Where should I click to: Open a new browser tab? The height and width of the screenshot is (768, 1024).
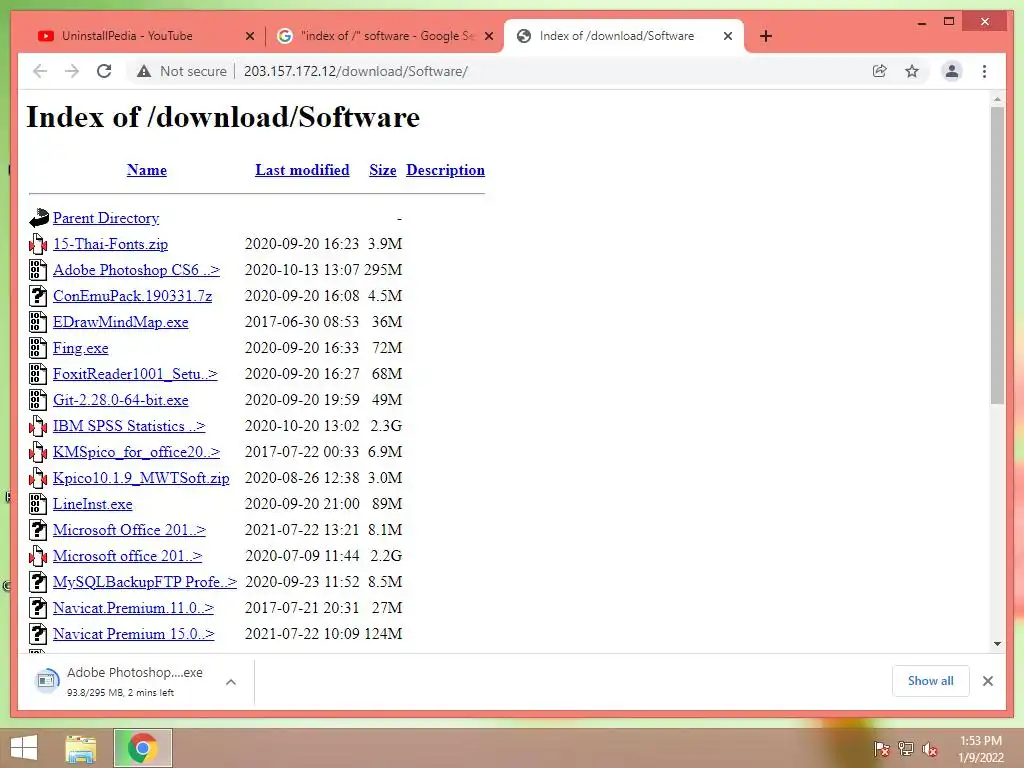click(x=766, y=36)
